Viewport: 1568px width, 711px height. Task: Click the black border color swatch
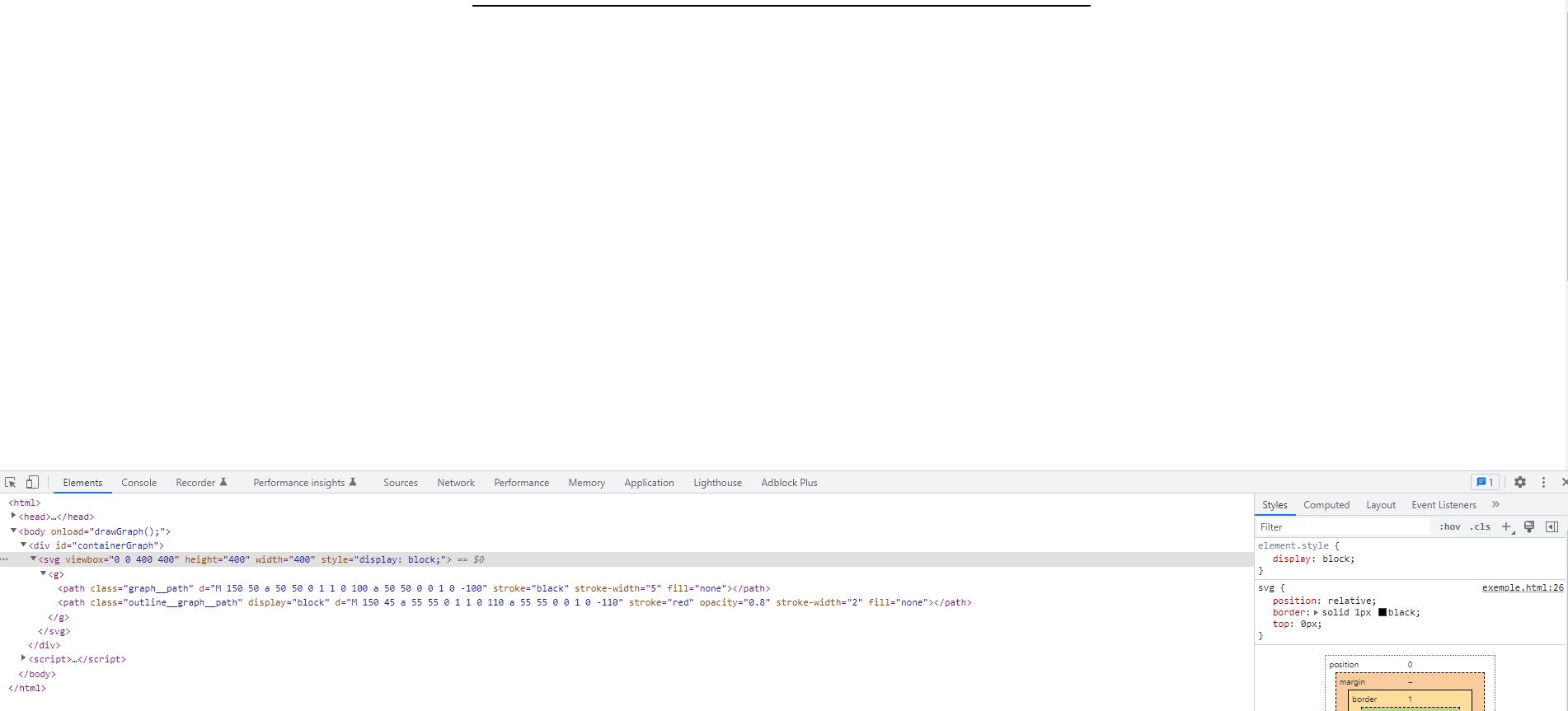[1383, 613]
